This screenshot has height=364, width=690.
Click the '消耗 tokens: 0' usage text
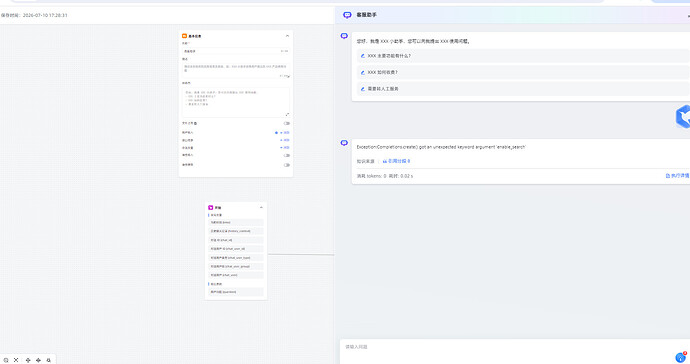371,176
